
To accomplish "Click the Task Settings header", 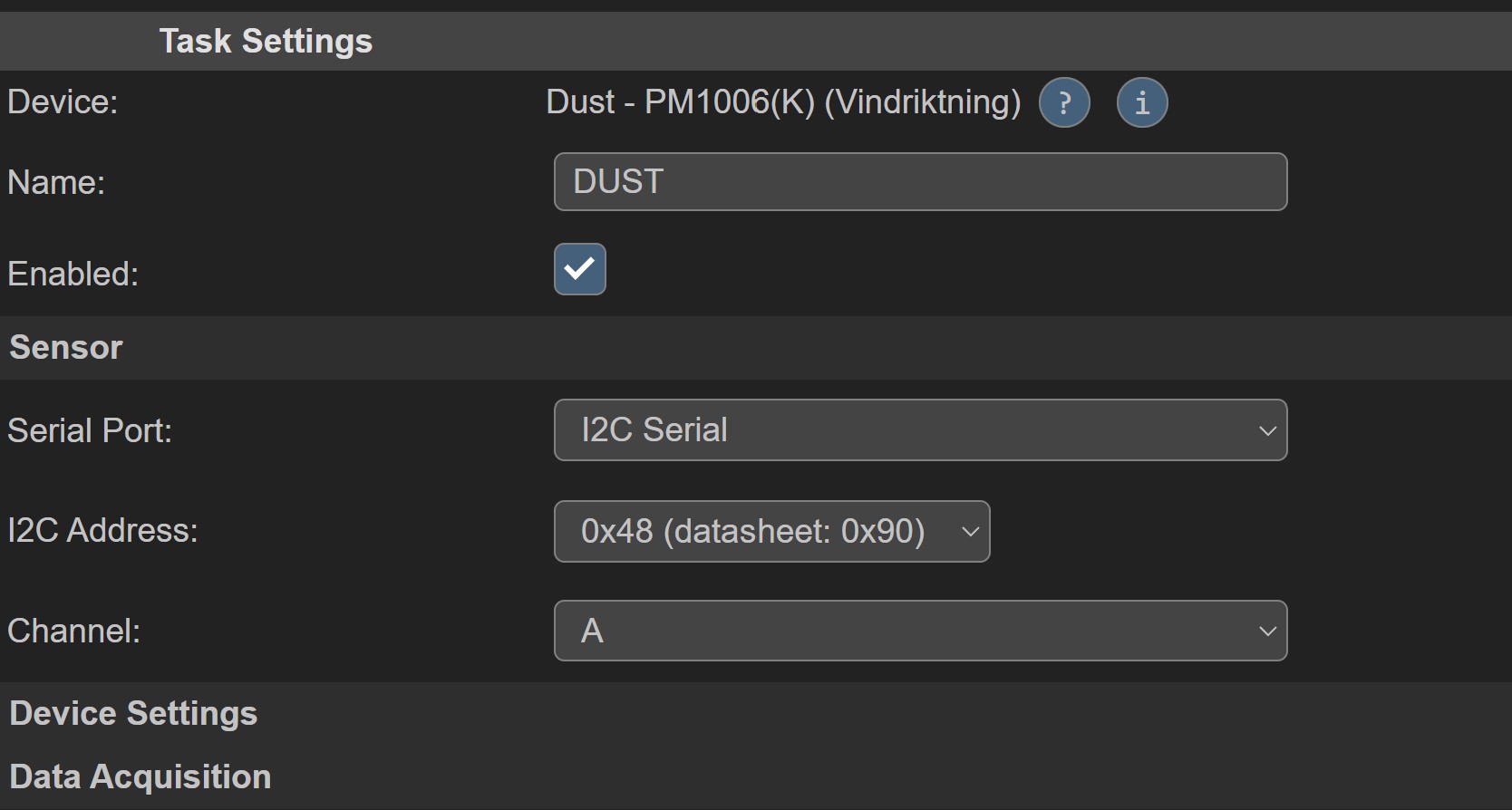I will click(x=266, y=41).
